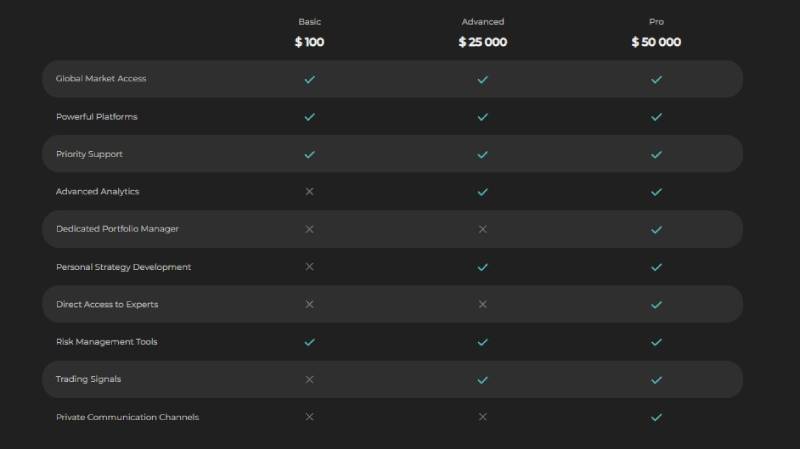This screenshot has height=449, width=800.
Task: Click the Advanced checkmark for Trading Signals
Action: point(483,380)
